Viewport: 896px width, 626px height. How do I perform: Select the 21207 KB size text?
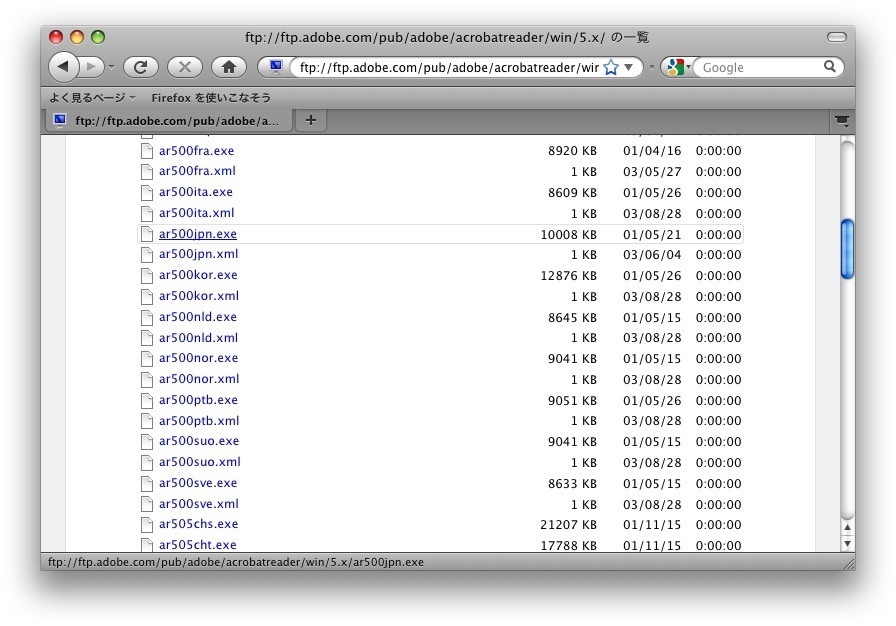(x=569, y=525)
